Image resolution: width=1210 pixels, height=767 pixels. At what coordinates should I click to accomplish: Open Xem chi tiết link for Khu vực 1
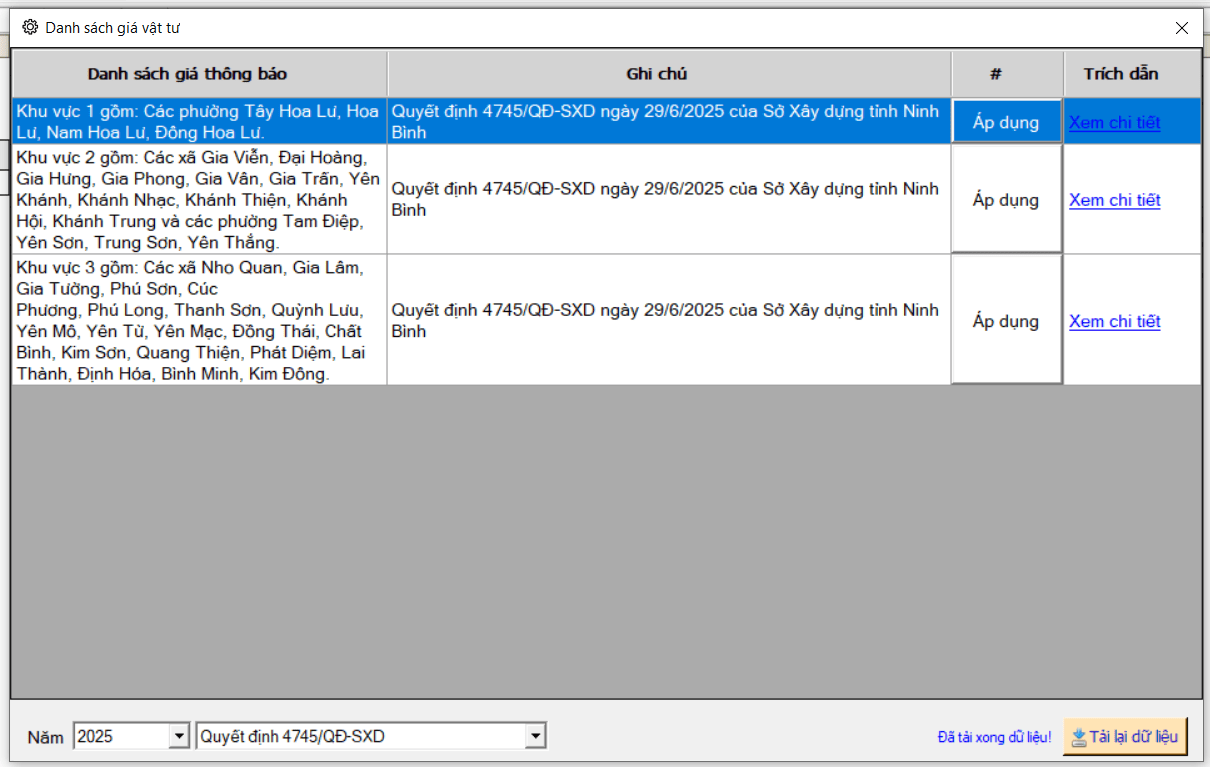(x=1114, y=122)
